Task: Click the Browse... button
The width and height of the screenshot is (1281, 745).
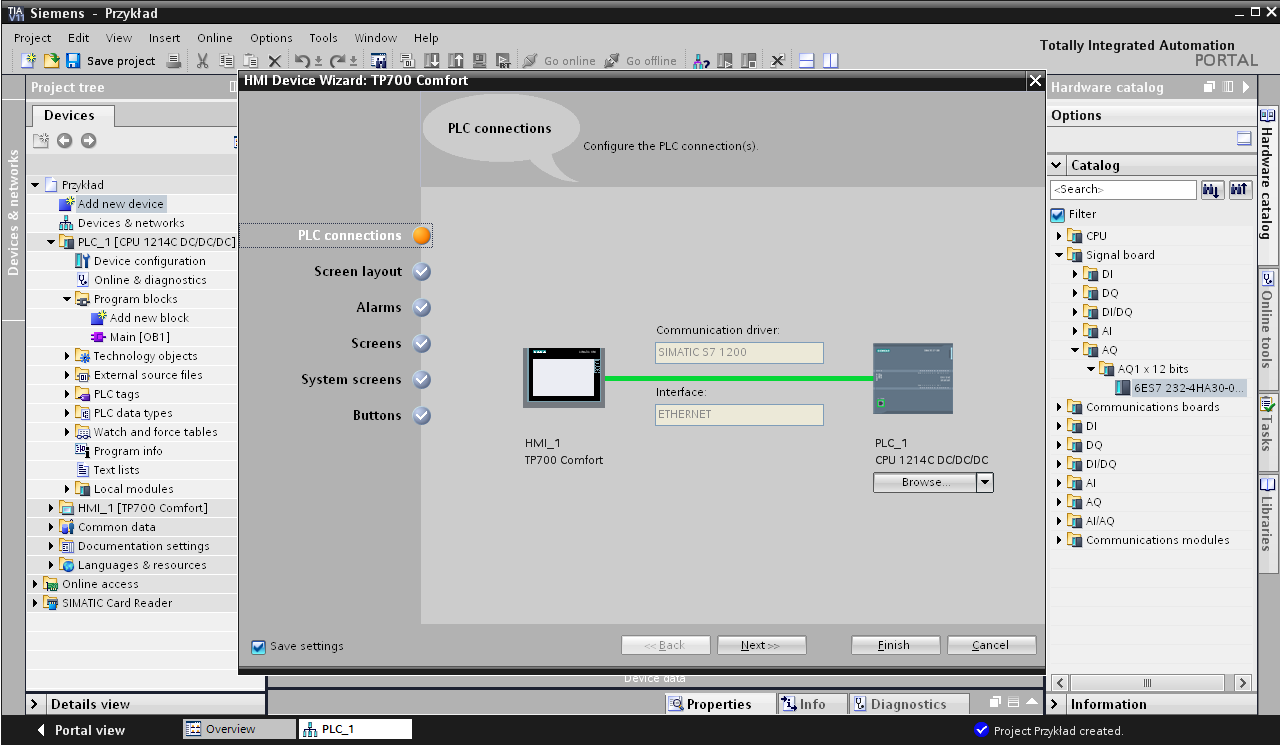Action: (925, 482)
